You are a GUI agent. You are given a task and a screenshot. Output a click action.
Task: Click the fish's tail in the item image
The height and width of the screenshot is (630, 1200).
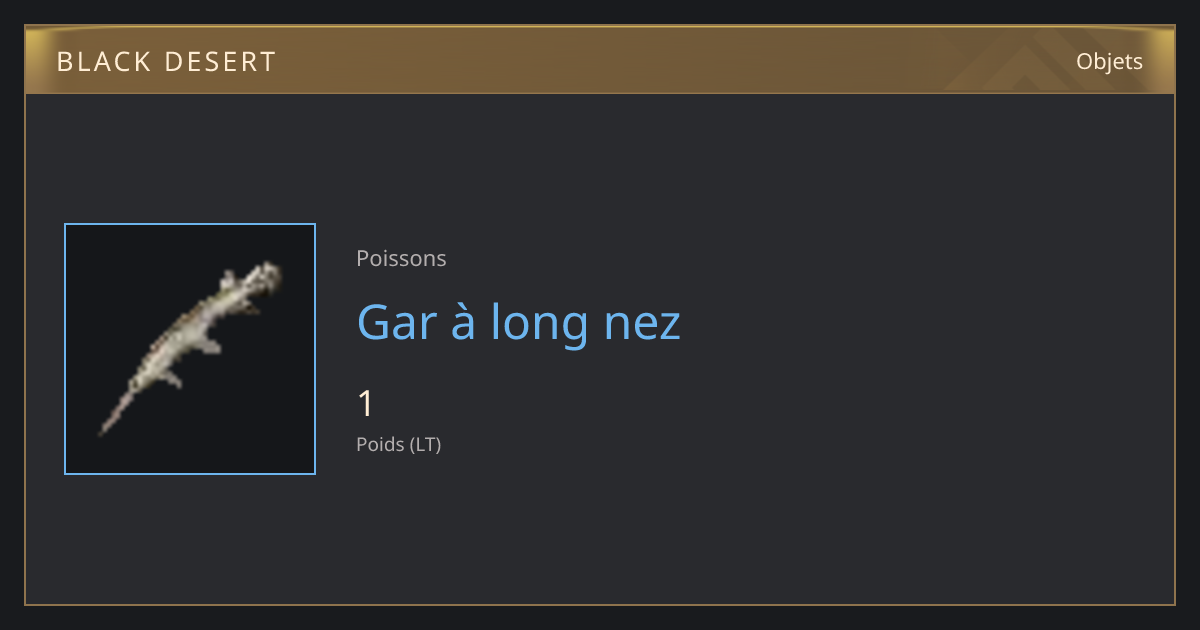coord(262,277)
